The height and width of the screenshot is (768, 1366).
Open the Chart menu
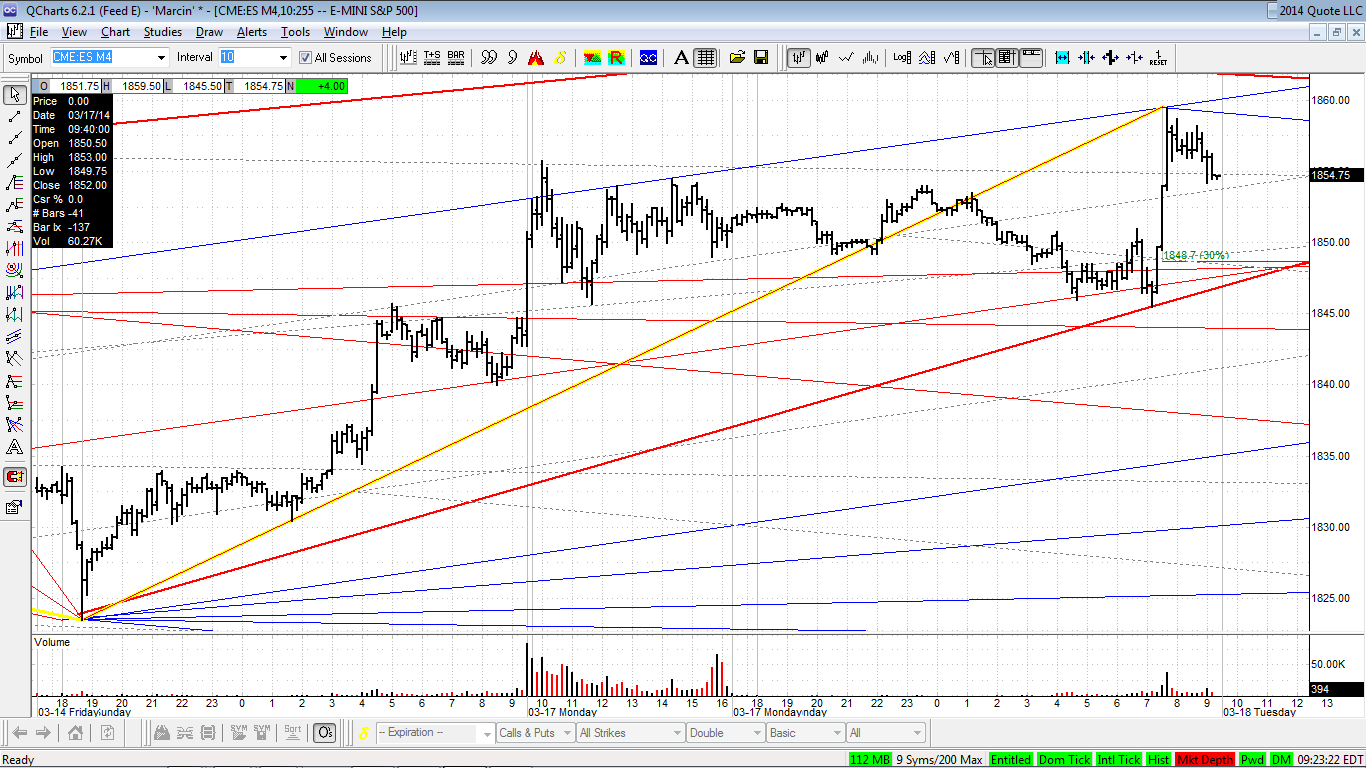pos(115,32)
